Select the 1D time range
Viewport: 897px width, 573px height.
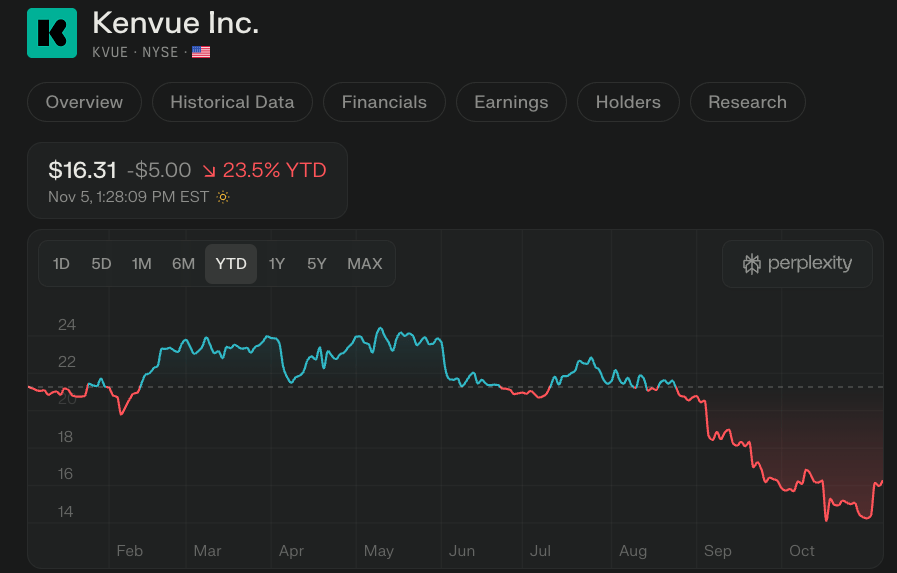click(x=61, y=264)
